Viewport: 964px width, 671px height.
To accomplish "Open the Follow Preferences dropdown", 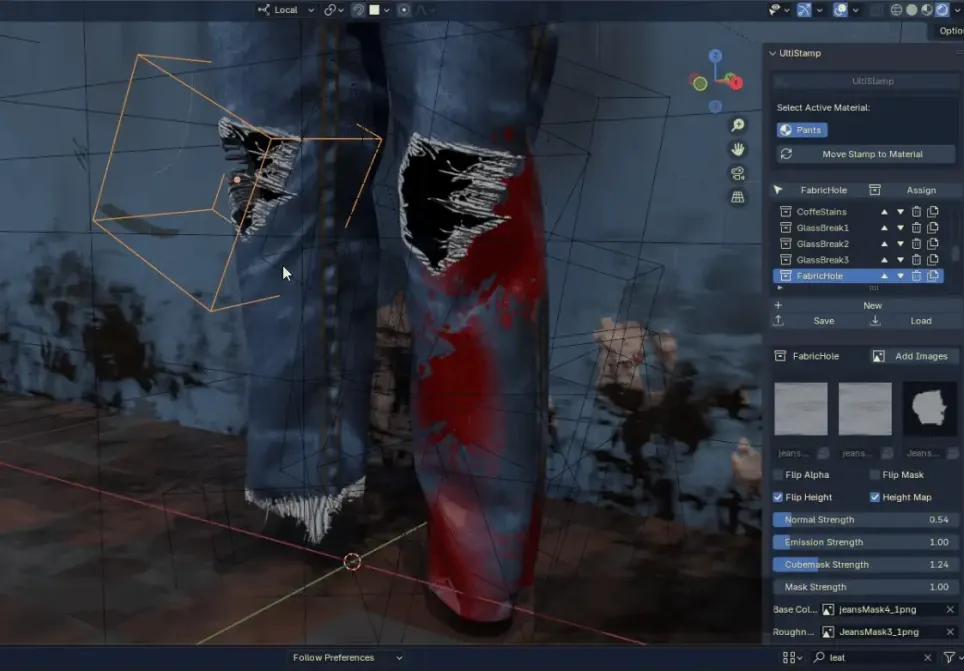I will coord(346,657).
